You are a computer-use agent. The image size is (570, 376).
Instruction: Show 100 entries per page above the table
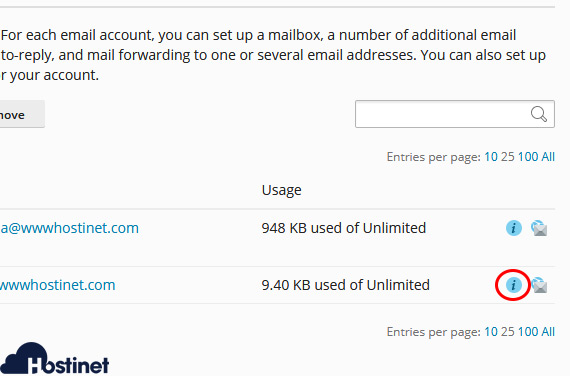point(528,157)
